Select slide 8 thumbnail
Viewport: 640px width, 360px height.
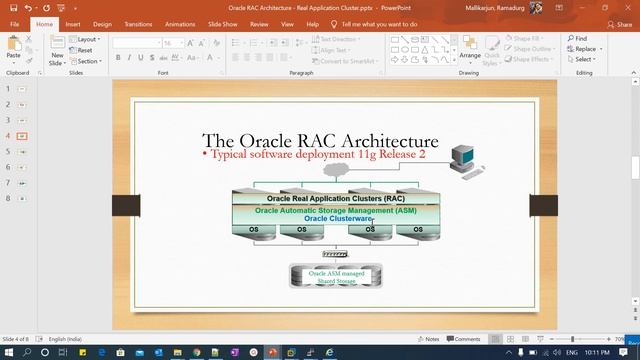point(22,199)
